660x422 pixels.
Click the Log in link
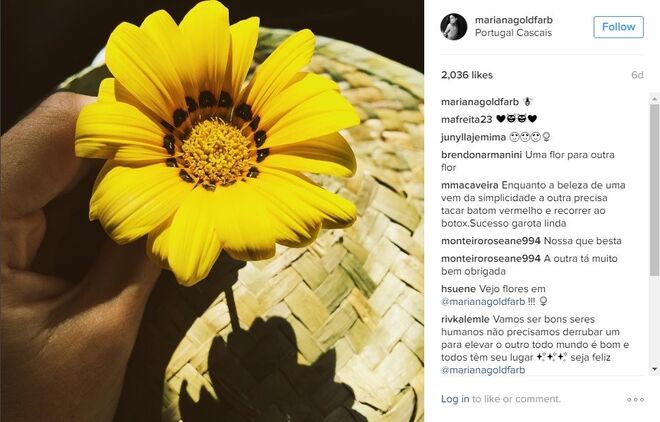pos(455,399)
